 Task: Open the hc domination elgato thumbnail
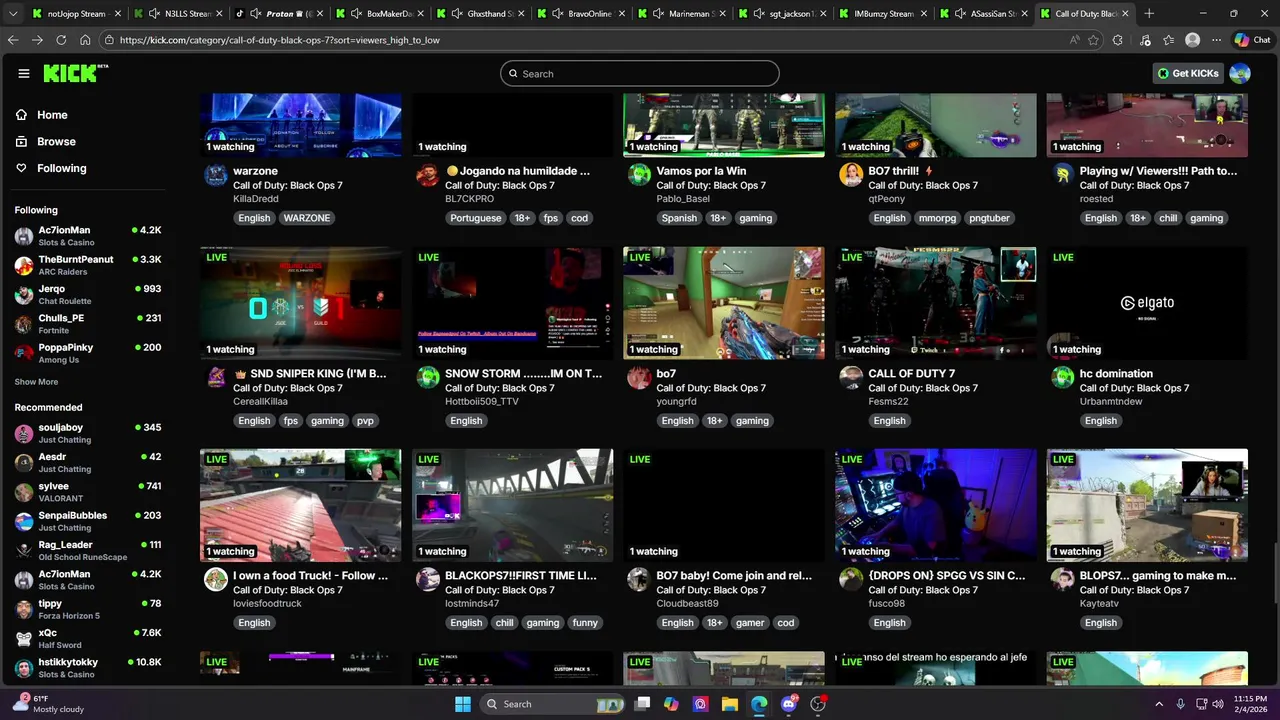(1147, 303)
